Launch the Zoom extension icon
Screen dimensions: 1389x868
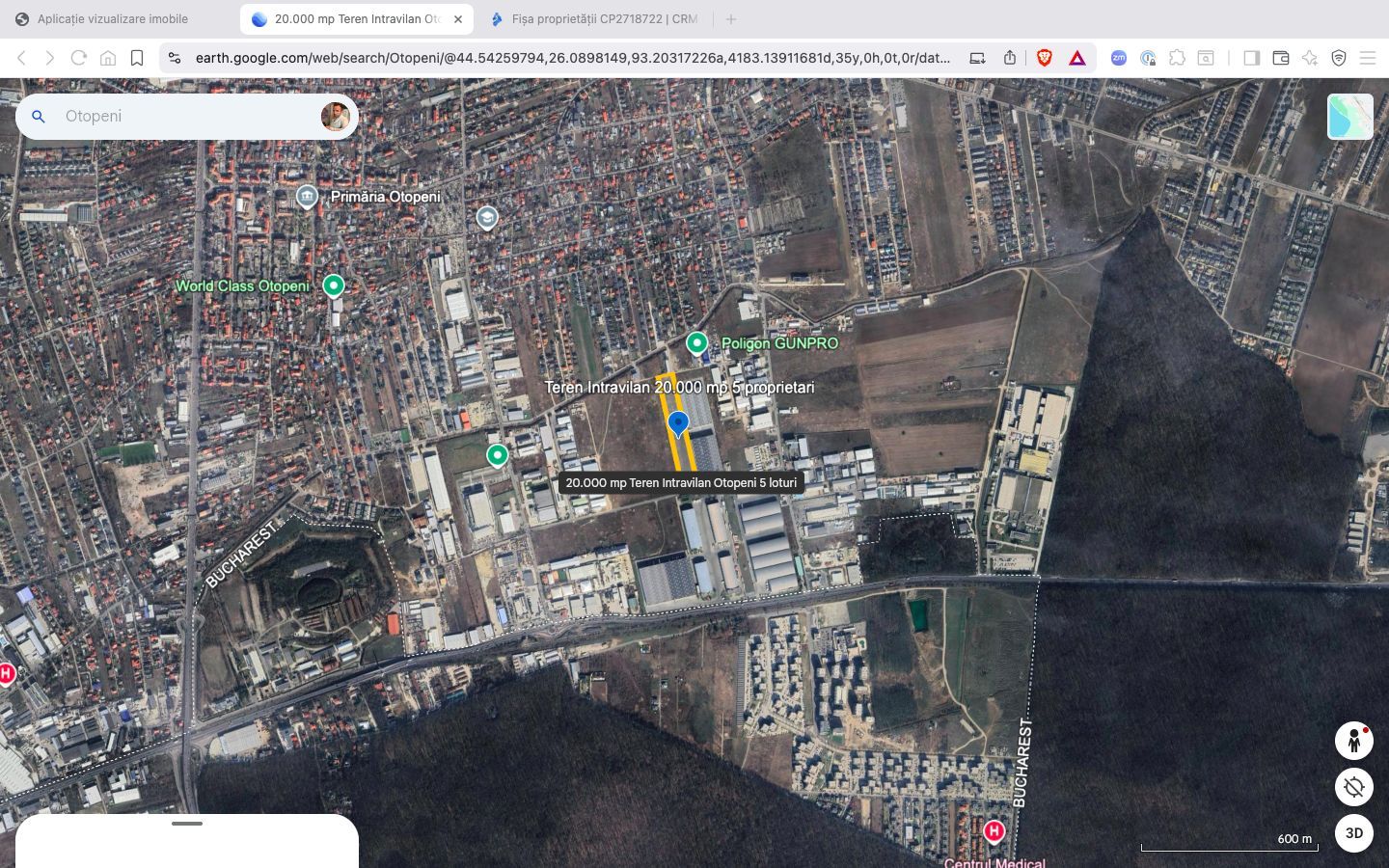pos(1118,58)
